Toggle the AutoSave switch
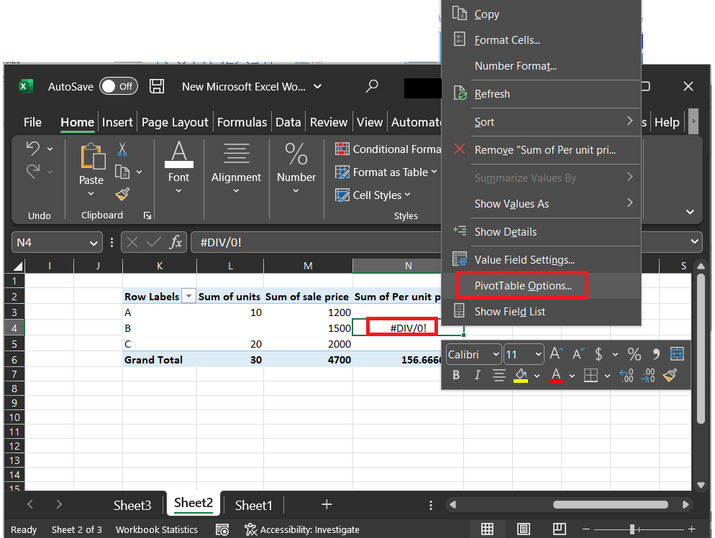Screen dimensions: 715x538 [118, 87]
